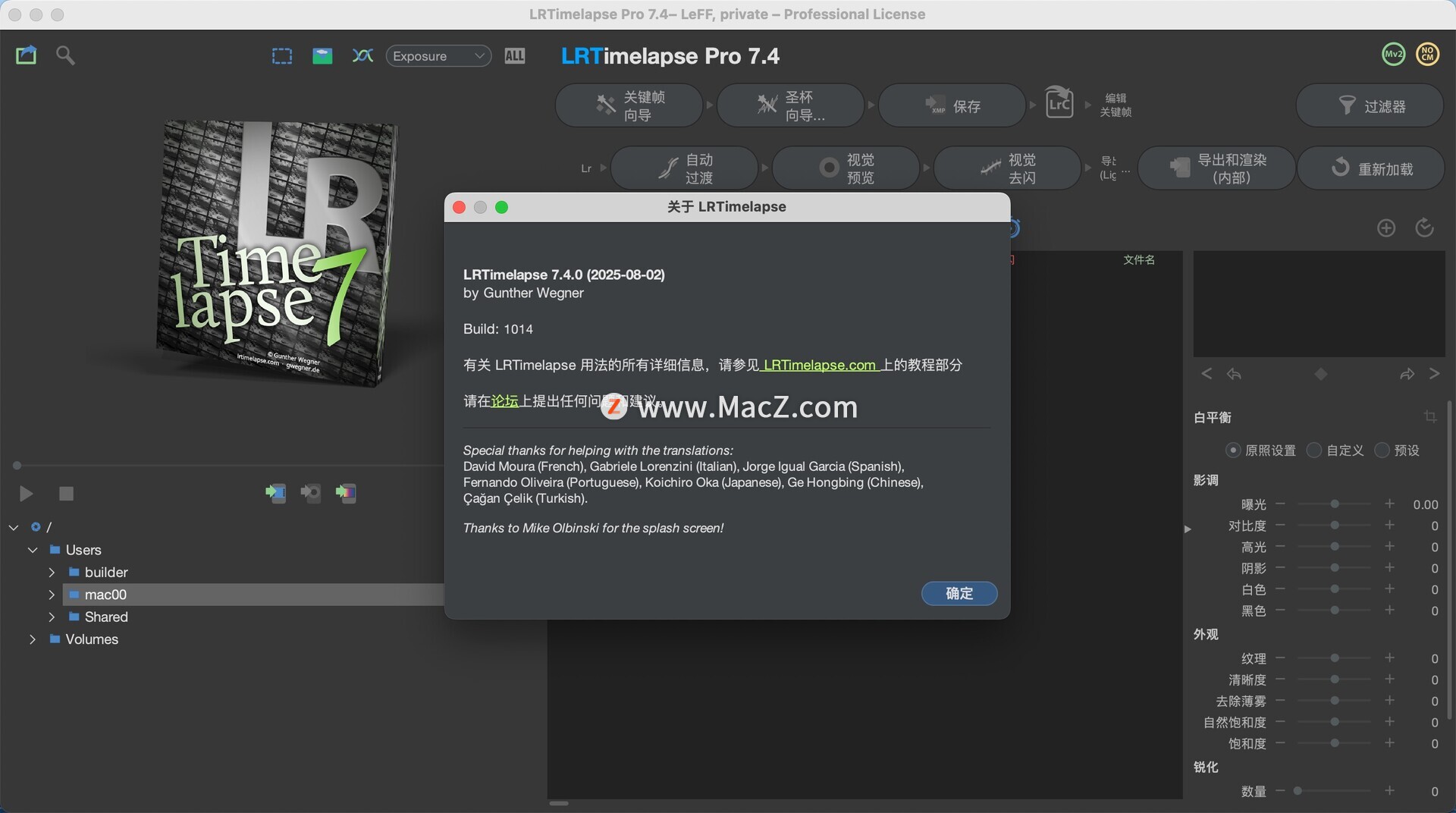Click the yellow NO CM badge icon
Image resolution: width=1456 pixels, height=813 pixels.
click(x=1428, y=54)
